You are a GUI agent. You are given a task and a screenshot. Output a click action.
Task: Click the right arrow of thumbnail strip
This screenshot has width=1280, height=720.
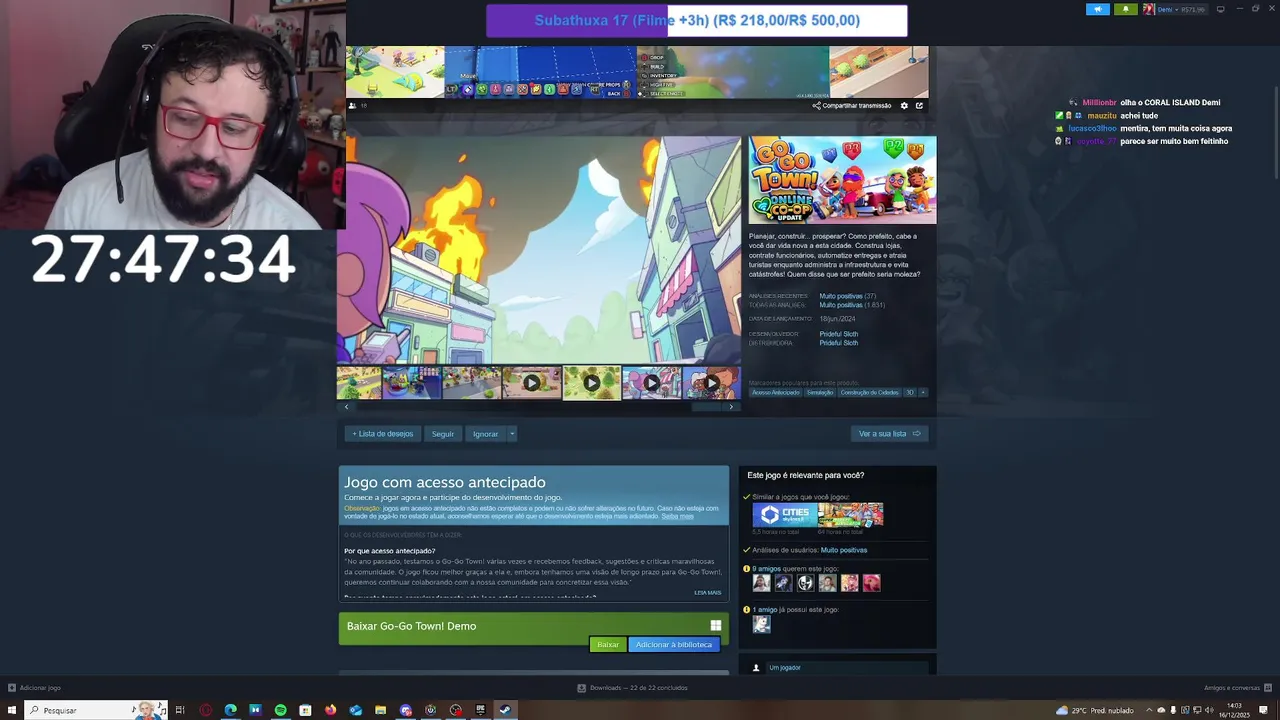tap(731, 407)
